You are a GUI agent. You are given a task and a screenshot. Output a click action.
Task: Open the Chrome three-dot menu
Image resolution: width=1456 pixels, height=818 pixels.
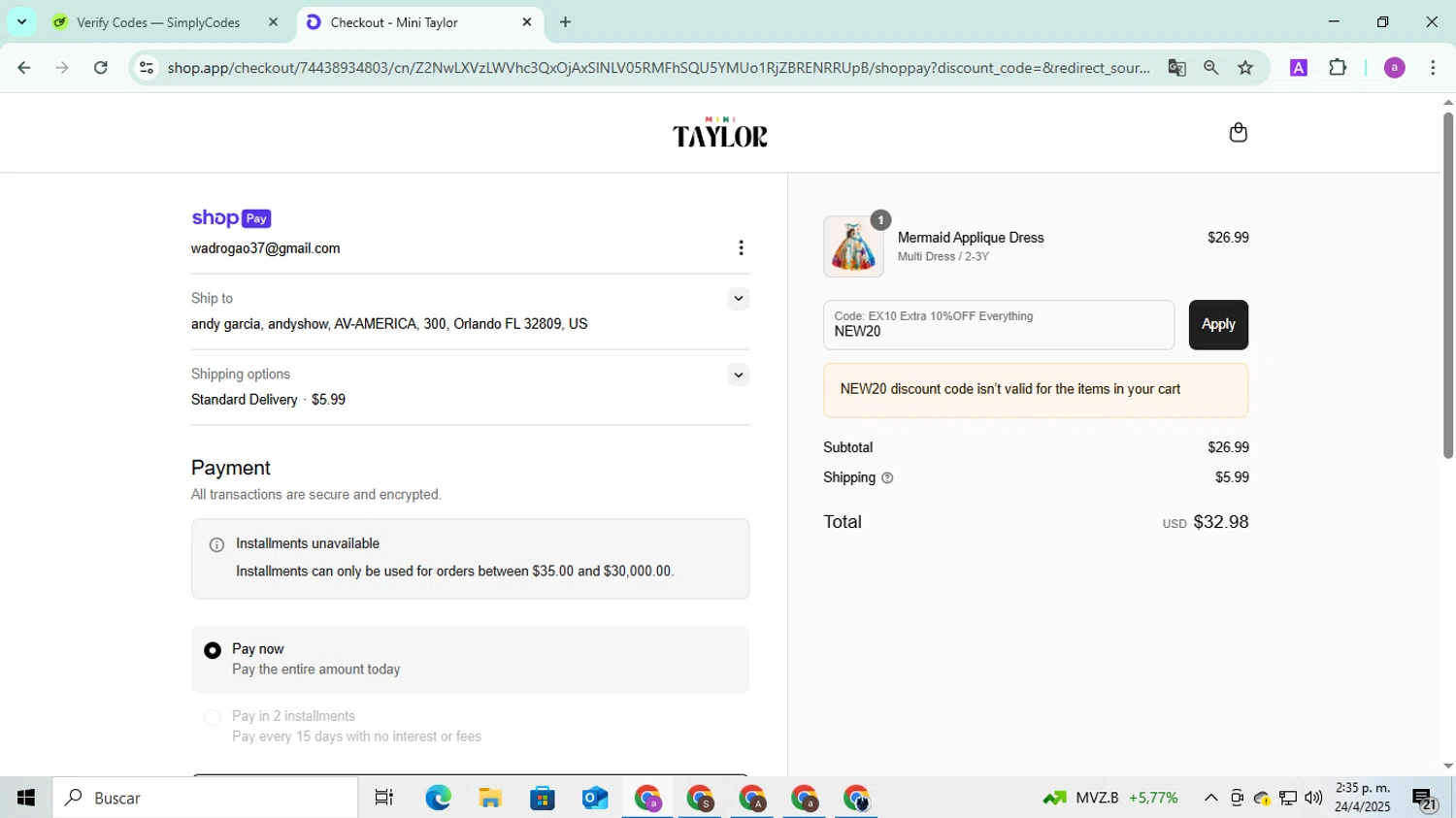coord(1434,68)
